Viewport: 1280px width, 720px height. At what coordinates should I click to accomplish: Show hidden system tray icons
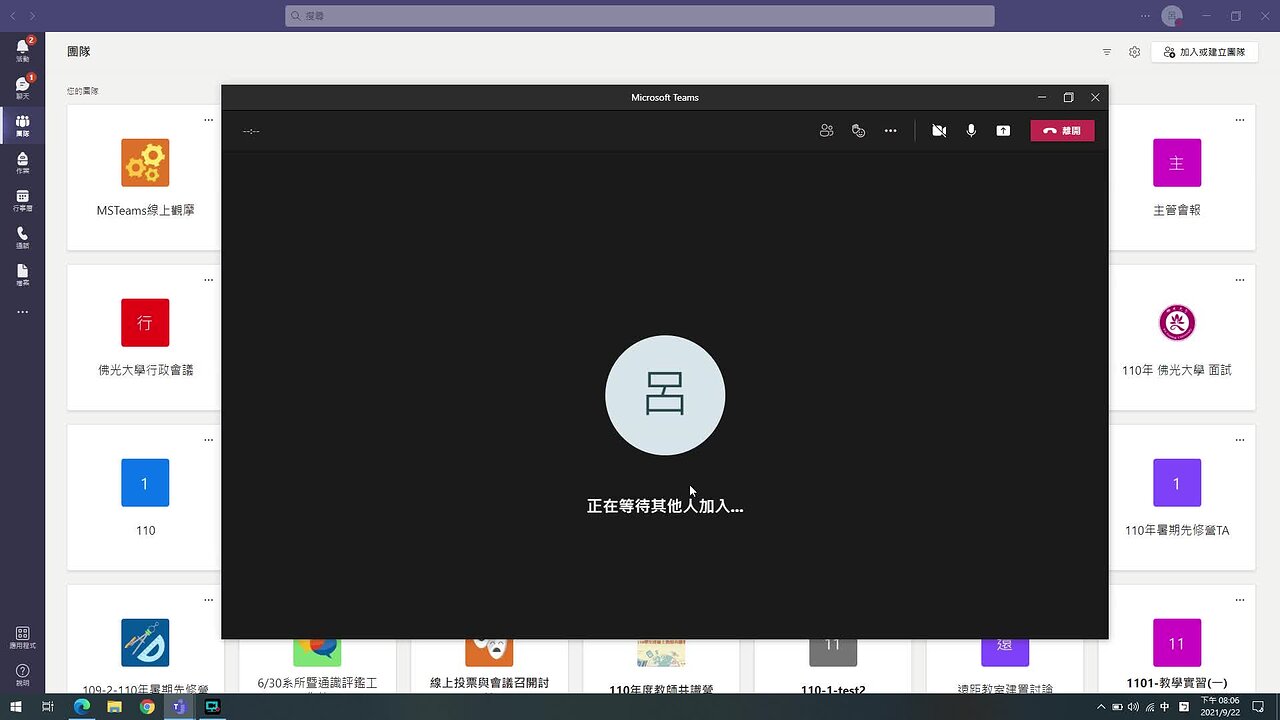coord(1101,707)
